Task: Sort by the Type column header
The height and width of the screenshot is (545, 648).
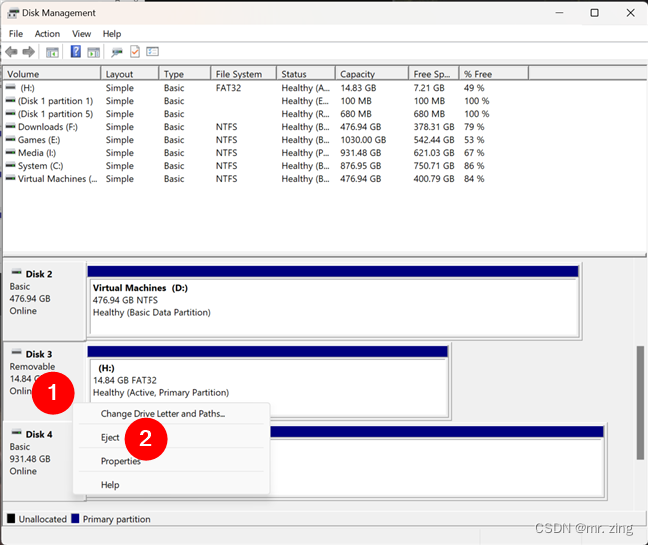Action: click(x=185, y=74)
